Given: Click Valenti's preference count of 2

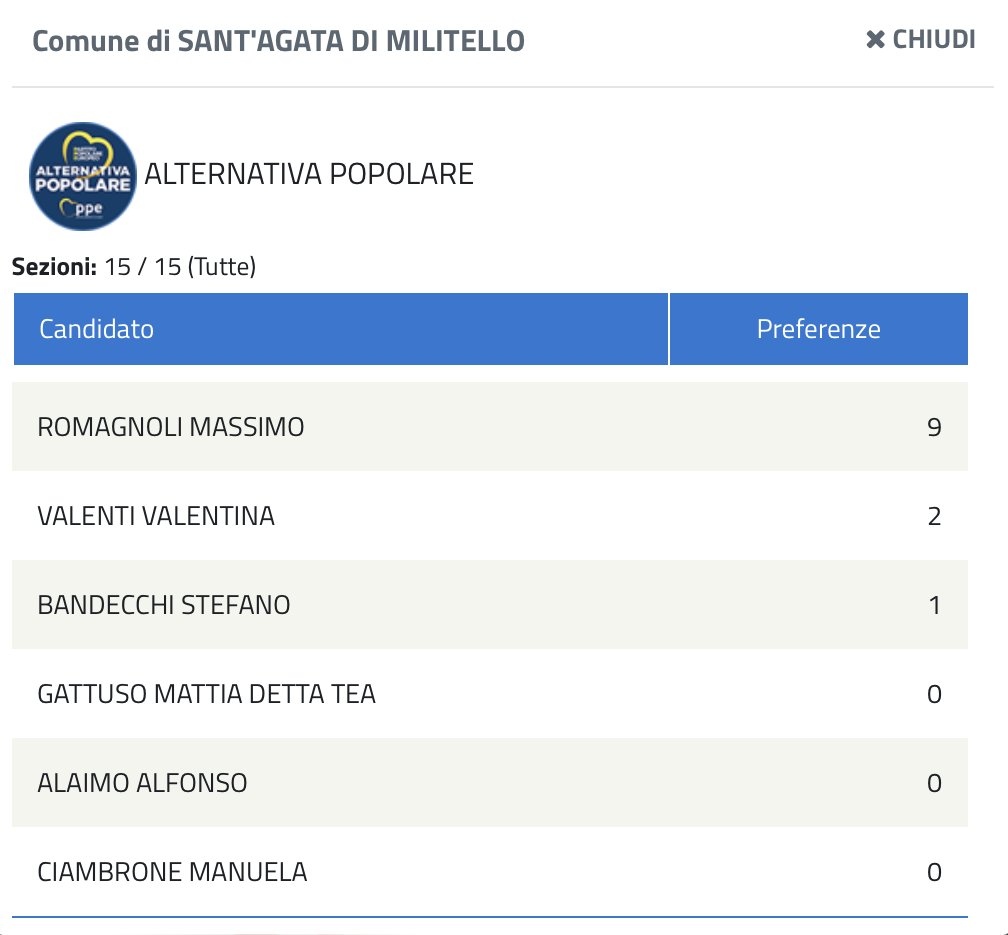Looking at the screenshot, I should 934,516.
